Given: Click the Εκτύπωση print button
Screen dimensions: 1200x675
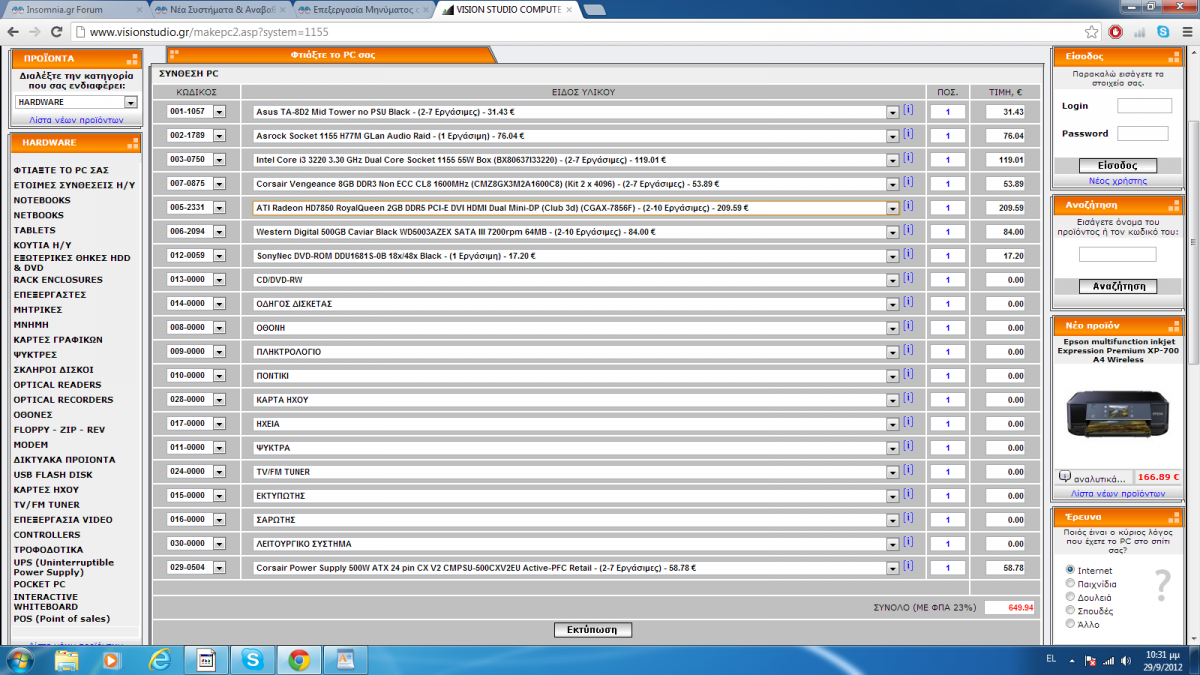Looking at the screenshot, I should pyautogui.click(x=593, y=630).
